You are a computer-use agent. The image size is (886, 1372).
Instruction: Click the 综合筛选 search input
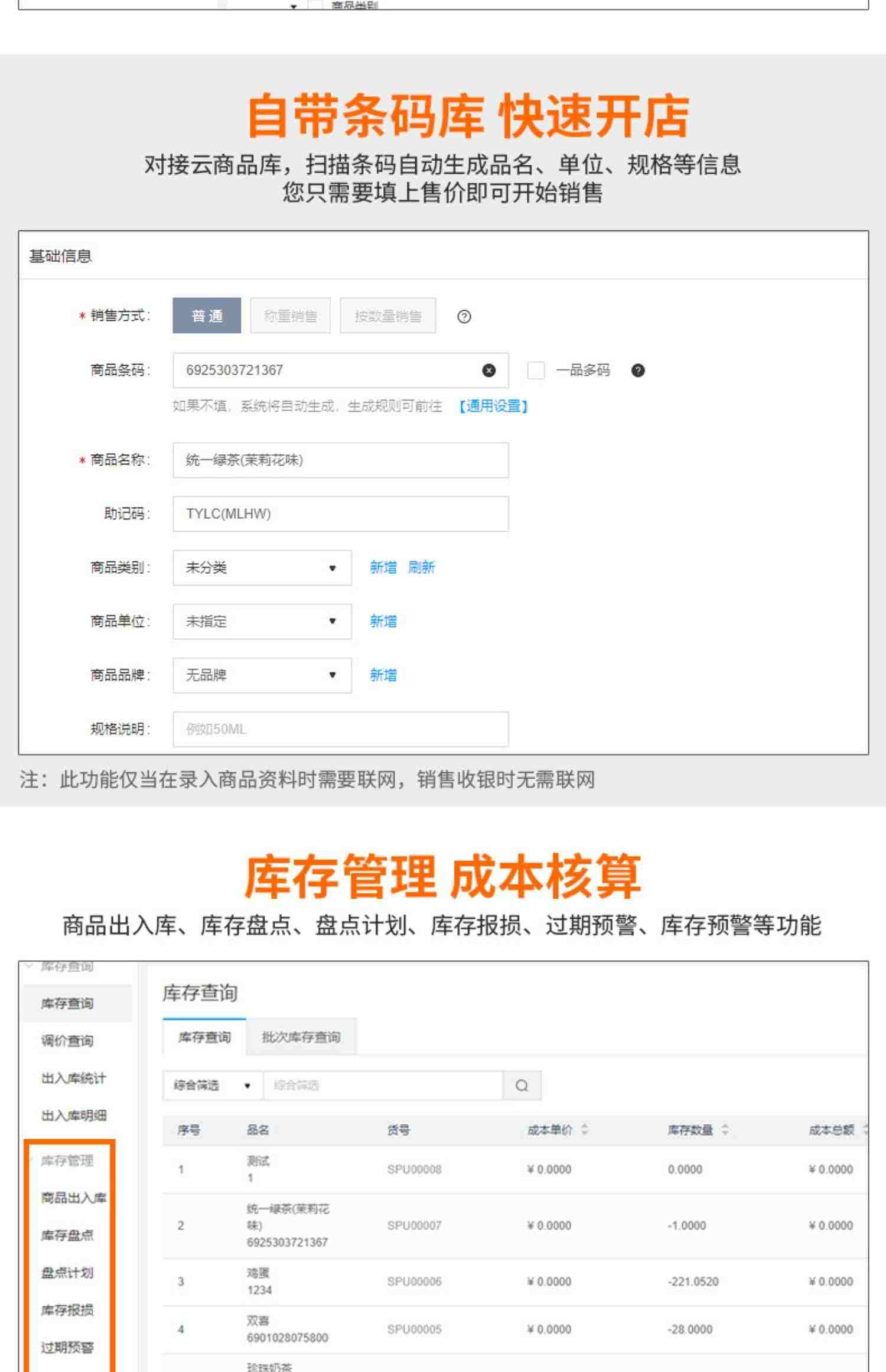[x=383, y=1085]
